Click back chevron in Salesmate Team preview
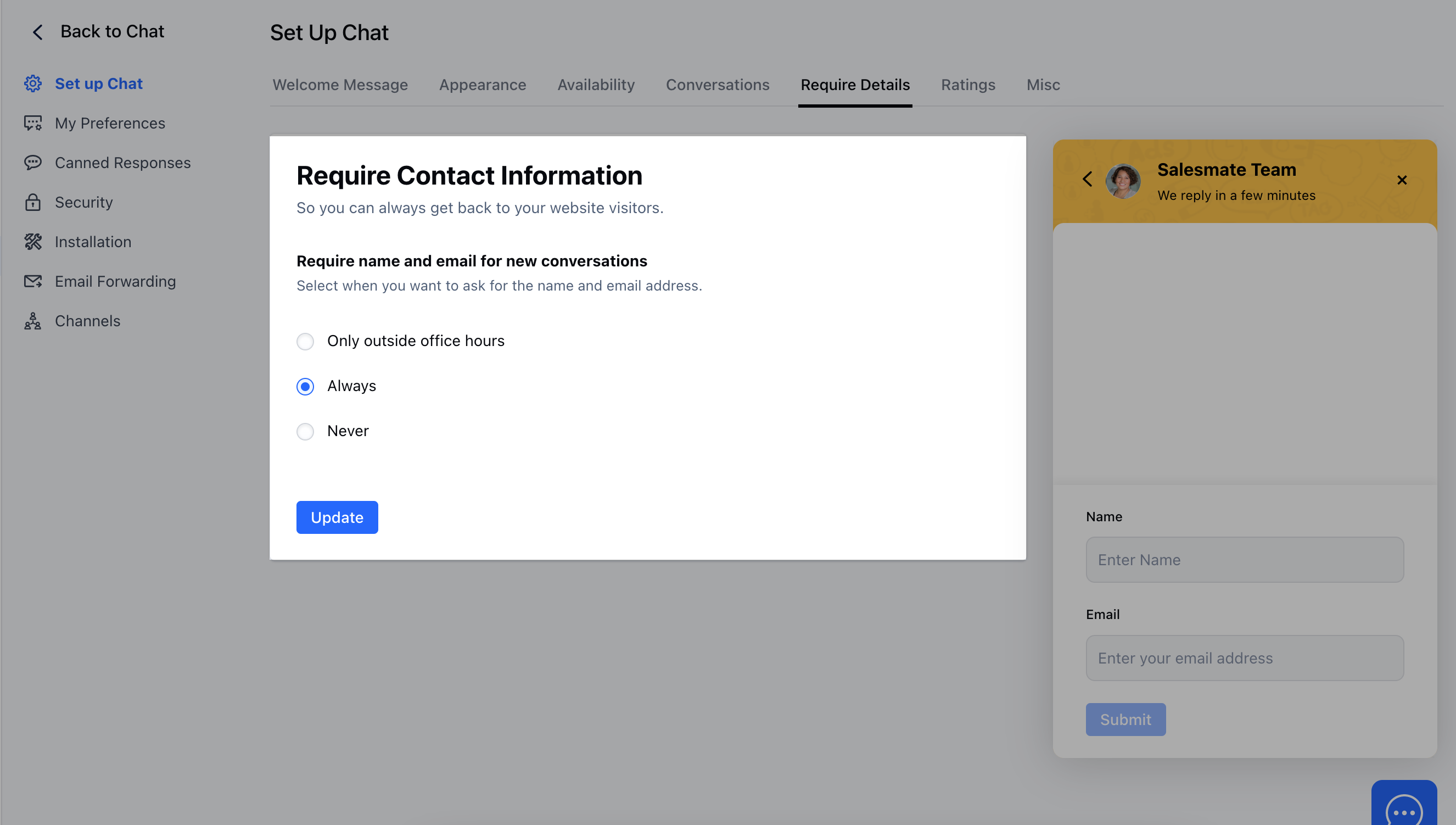The image size is (1456, 825). point(1087,179)
